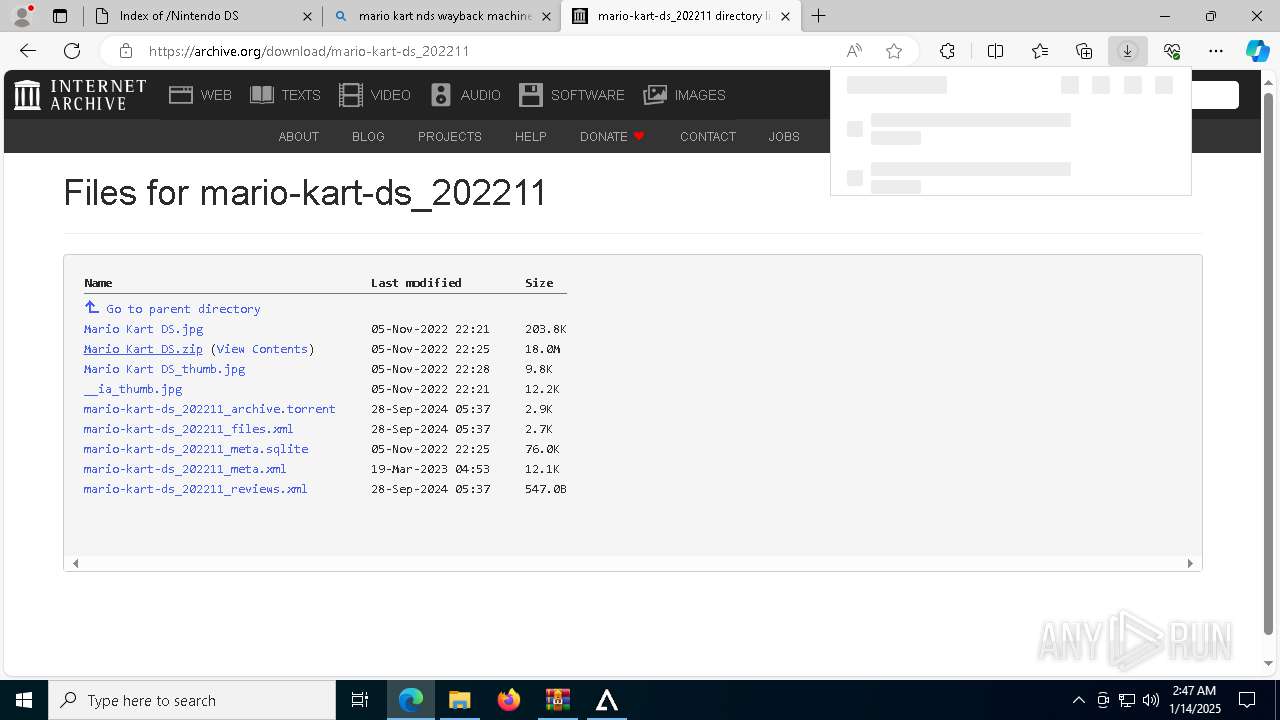Open browser Extensions puzzle icon

click(947, 51)
